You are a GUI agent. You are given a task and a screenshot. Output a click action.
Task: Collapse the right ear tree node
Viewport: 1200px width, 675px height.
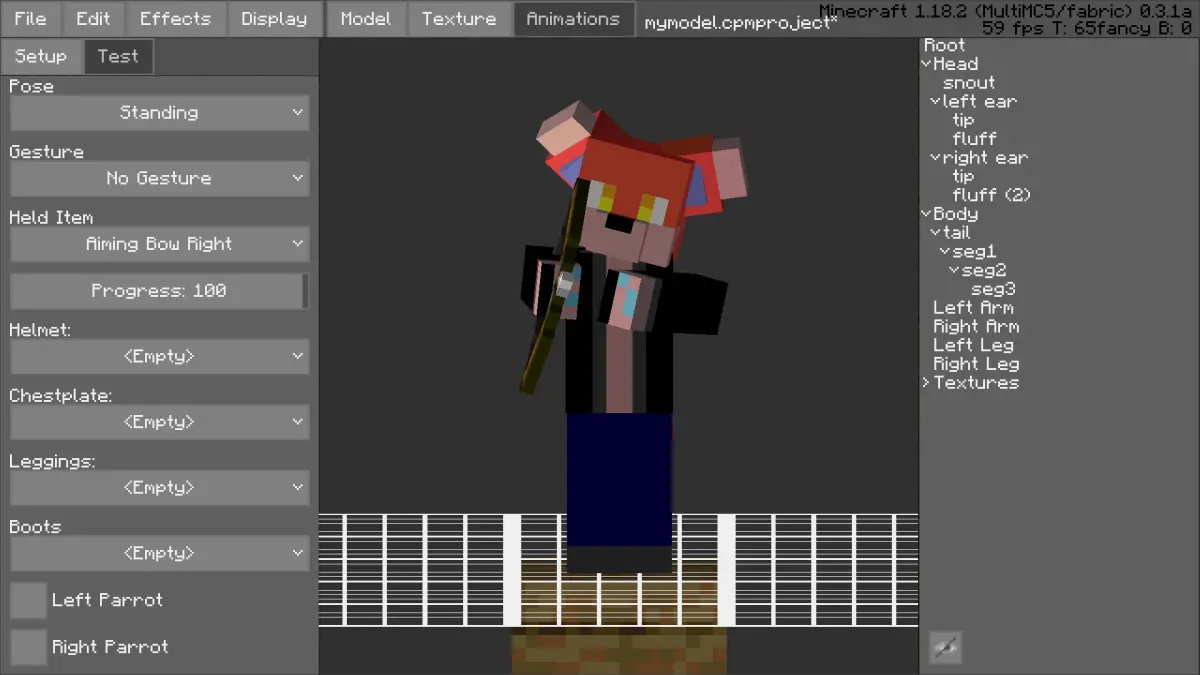click(x=936, y=158)
